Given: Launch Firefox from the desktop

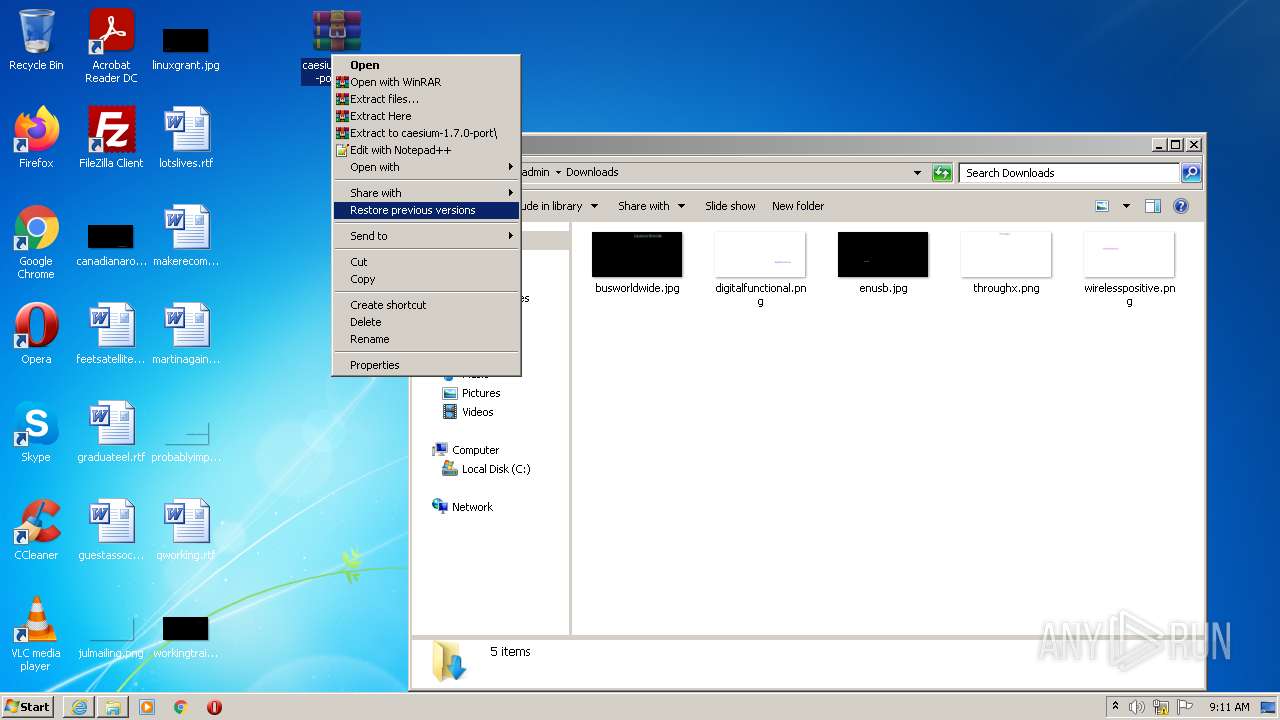Looking at the screenshot, I should (x=36, y=138).
